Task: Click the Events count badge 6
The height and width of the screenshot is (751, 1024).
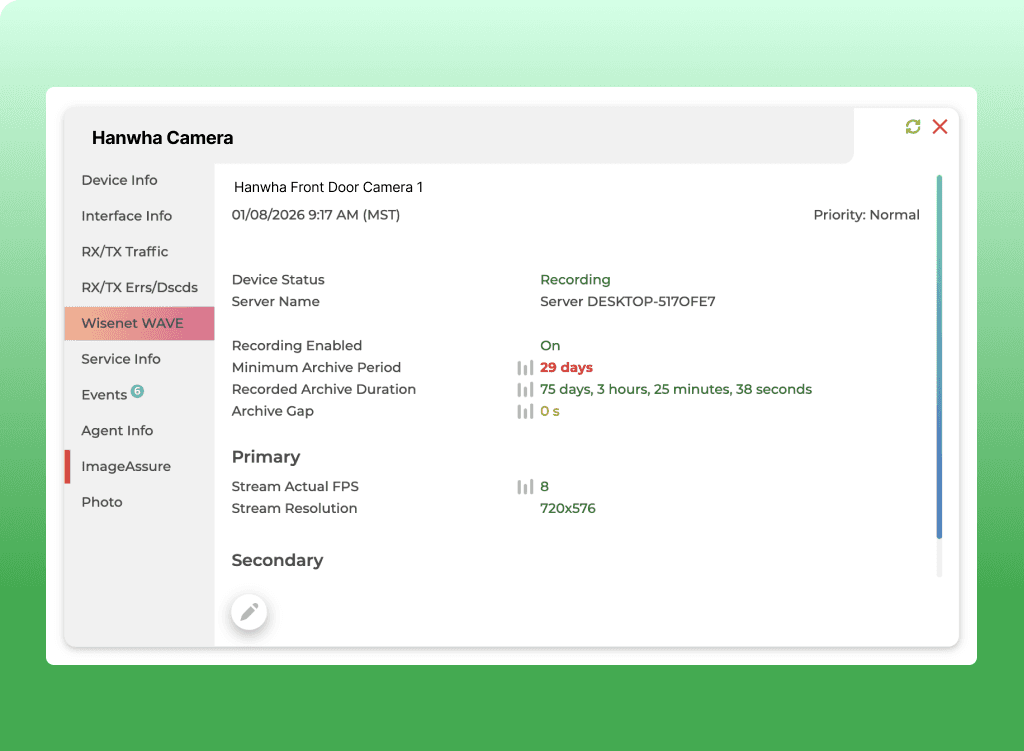Action: [137, 391]
